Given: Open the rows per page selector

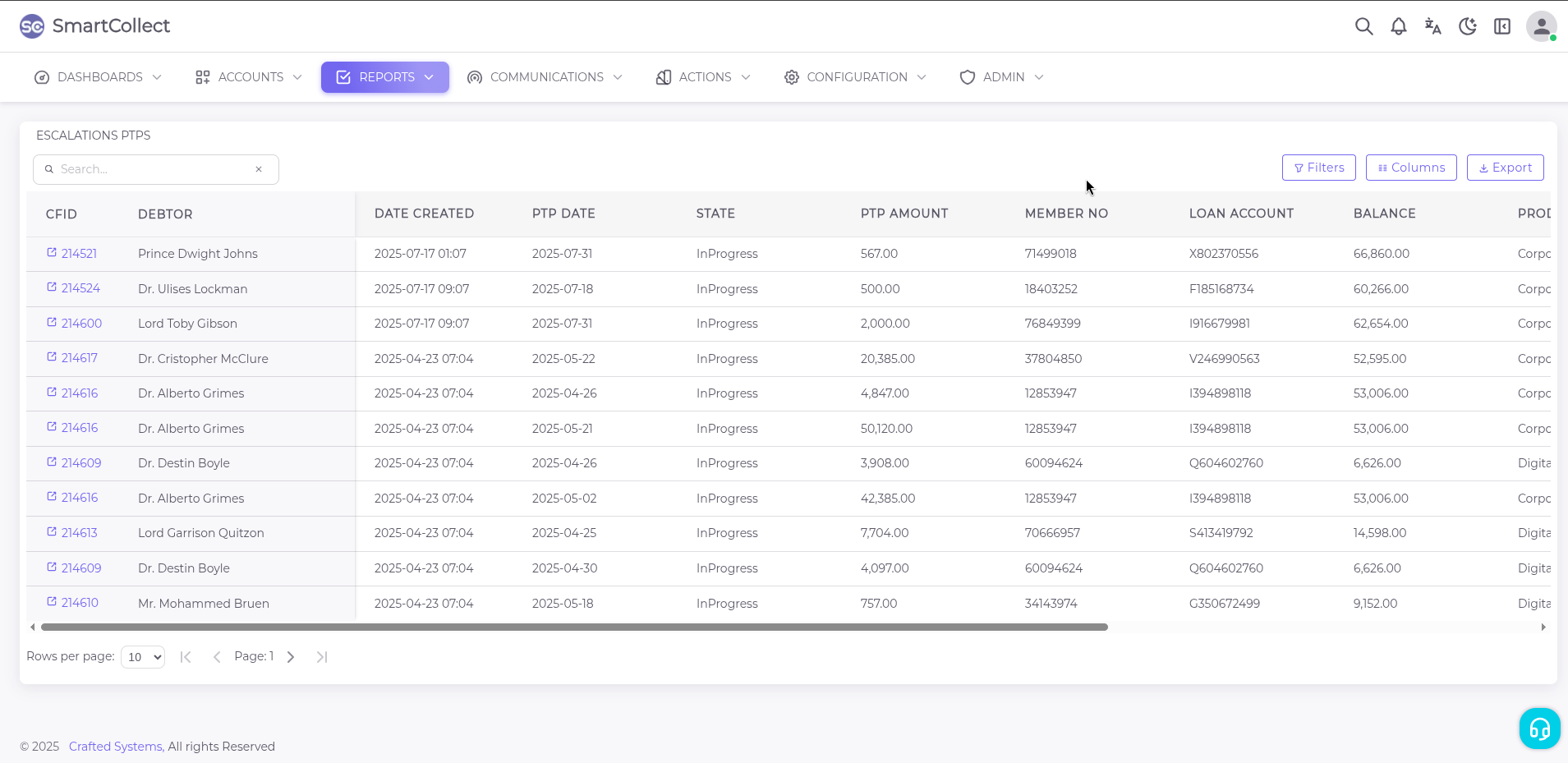Looking at the screenshot, I should (143, 657).
